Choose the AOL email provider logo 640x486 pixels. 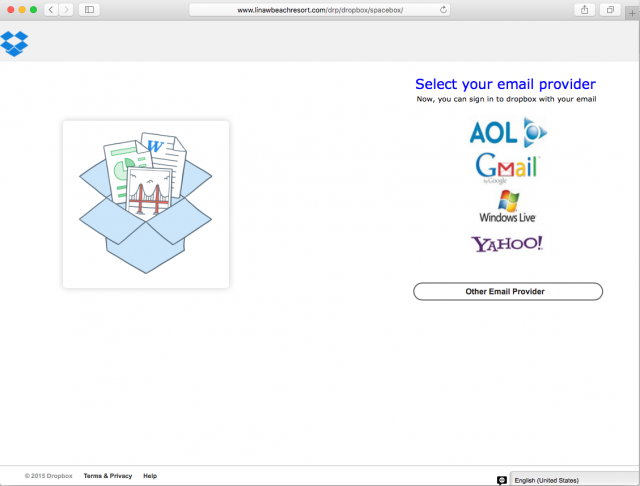tap(508, 132)
